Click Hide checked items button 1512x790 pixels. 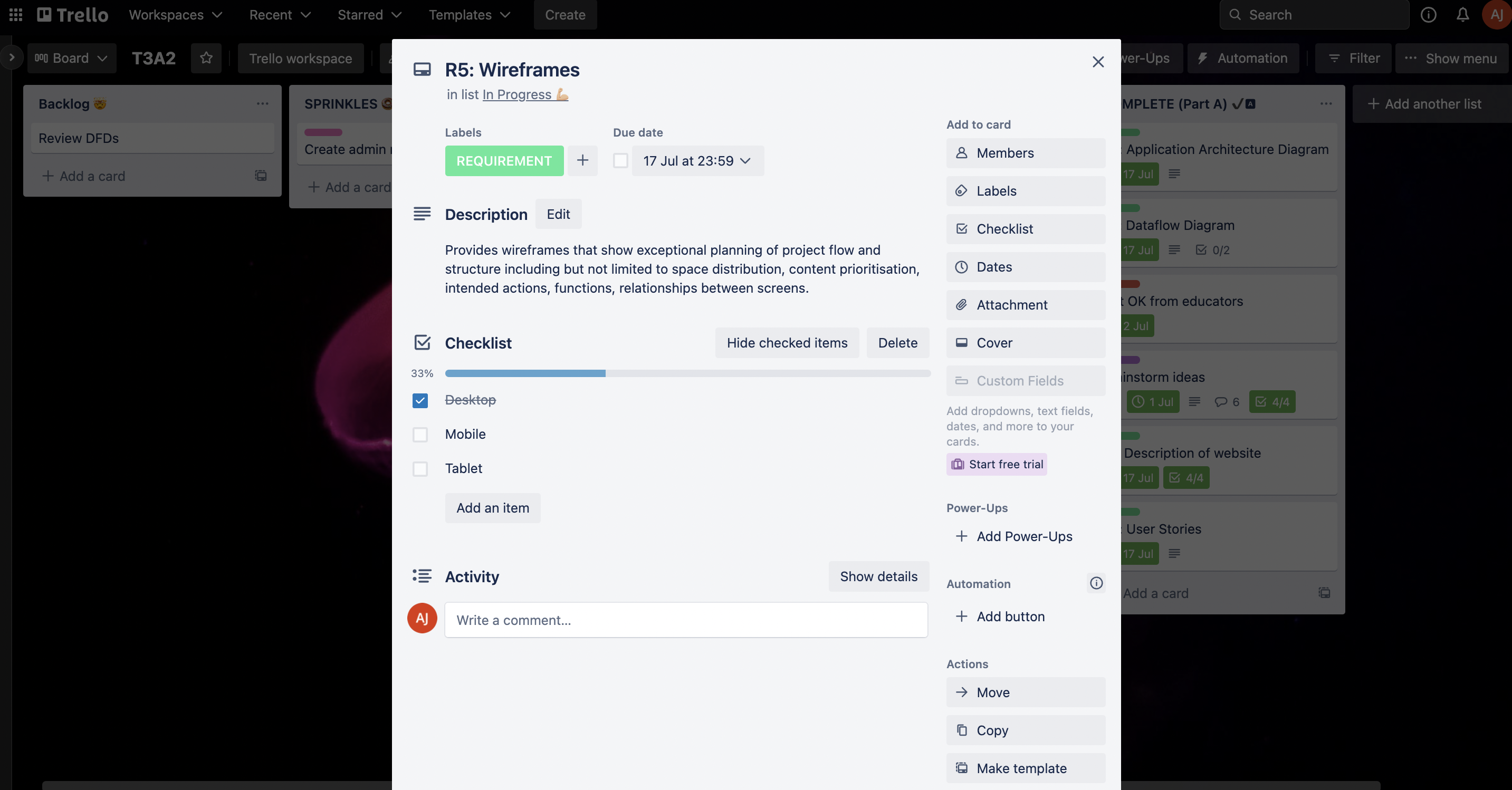click(x=787, y=343)
